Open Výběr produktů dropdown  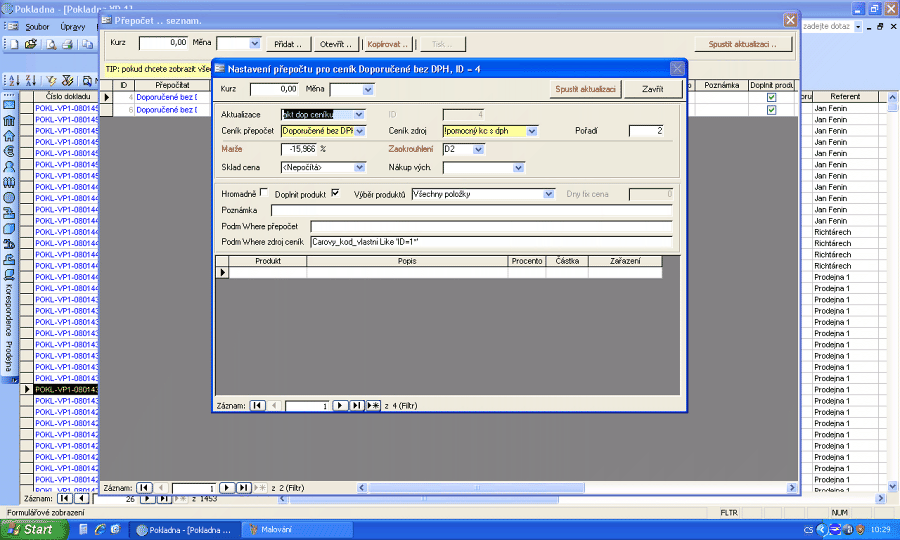tap(549, 194)
